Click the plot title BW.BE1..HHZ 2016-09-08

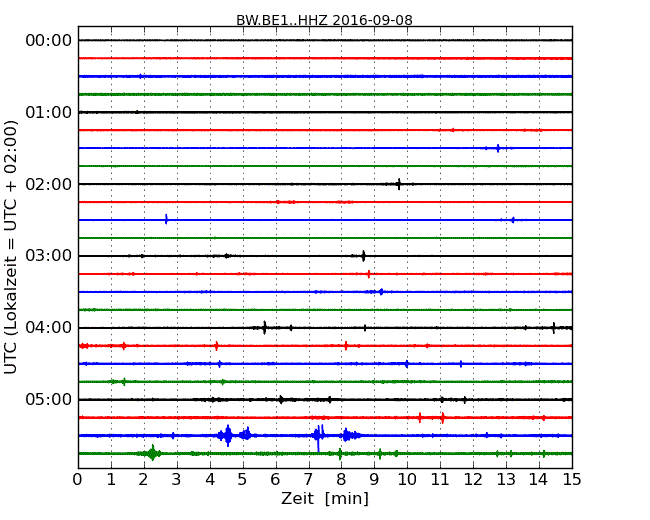324,20
